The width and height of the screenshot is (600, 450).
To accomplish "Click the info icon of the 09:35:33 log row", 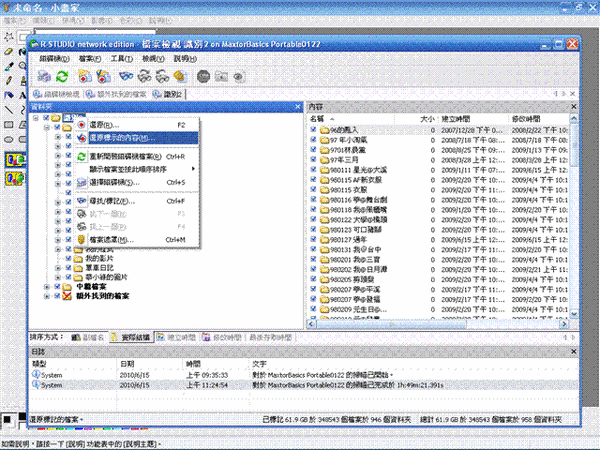I will point(36,375).
